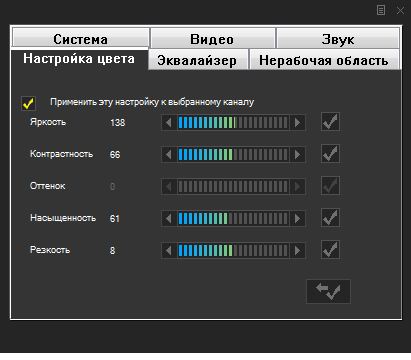Toggle the Насыщенность checkmark button
411x360 pixels.
click(330, 217)
